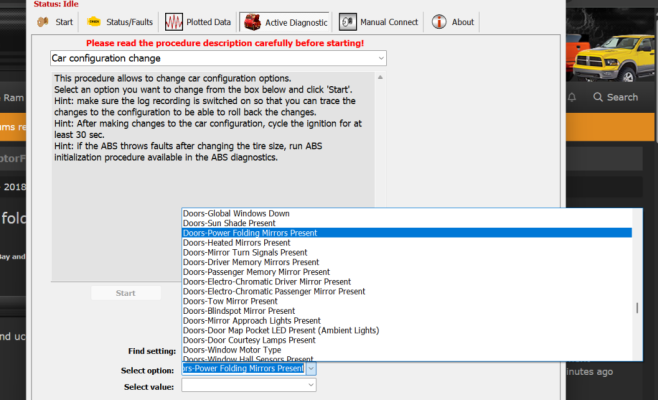The image size is (658, 400).
Task: Open the Plotted Data tab
Action: [198, 22]
